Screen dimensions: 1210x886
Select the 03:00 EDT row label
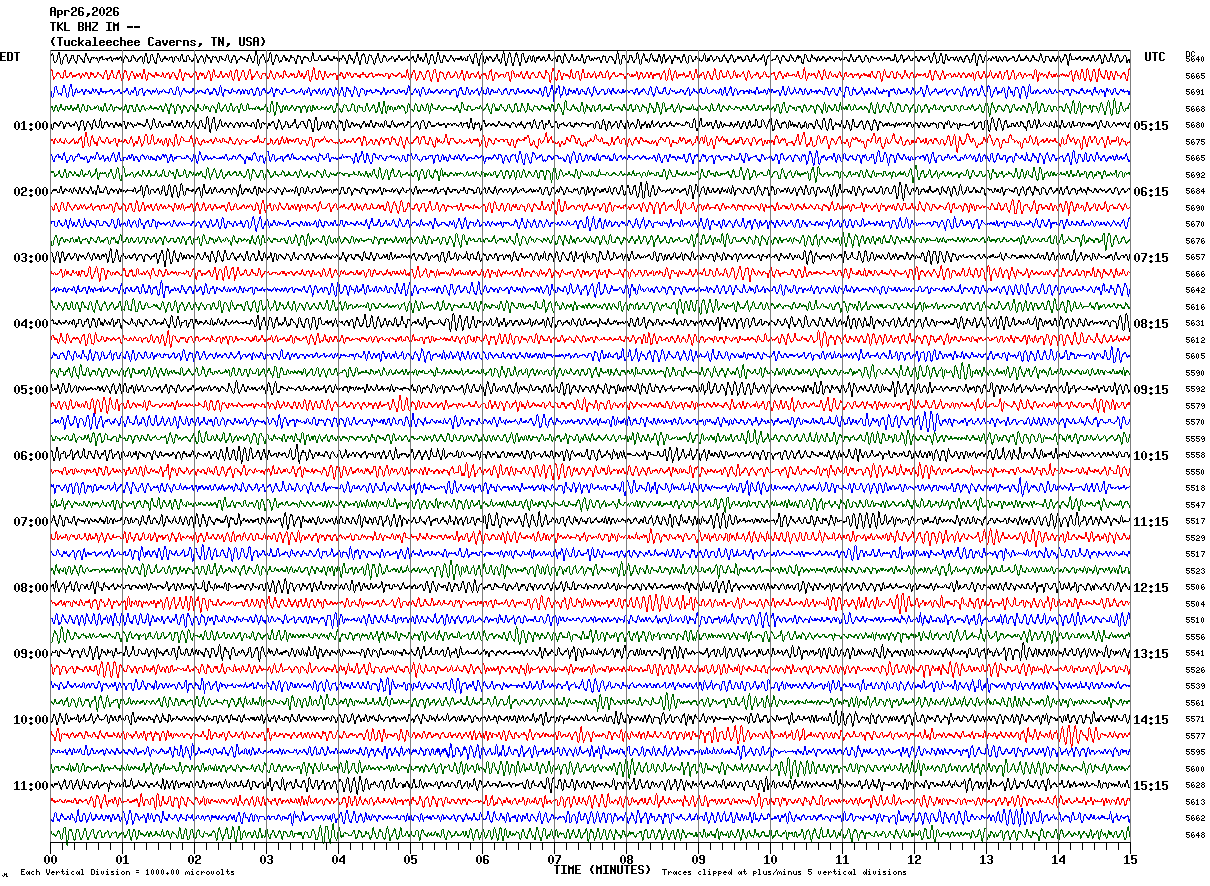(30, 258)
